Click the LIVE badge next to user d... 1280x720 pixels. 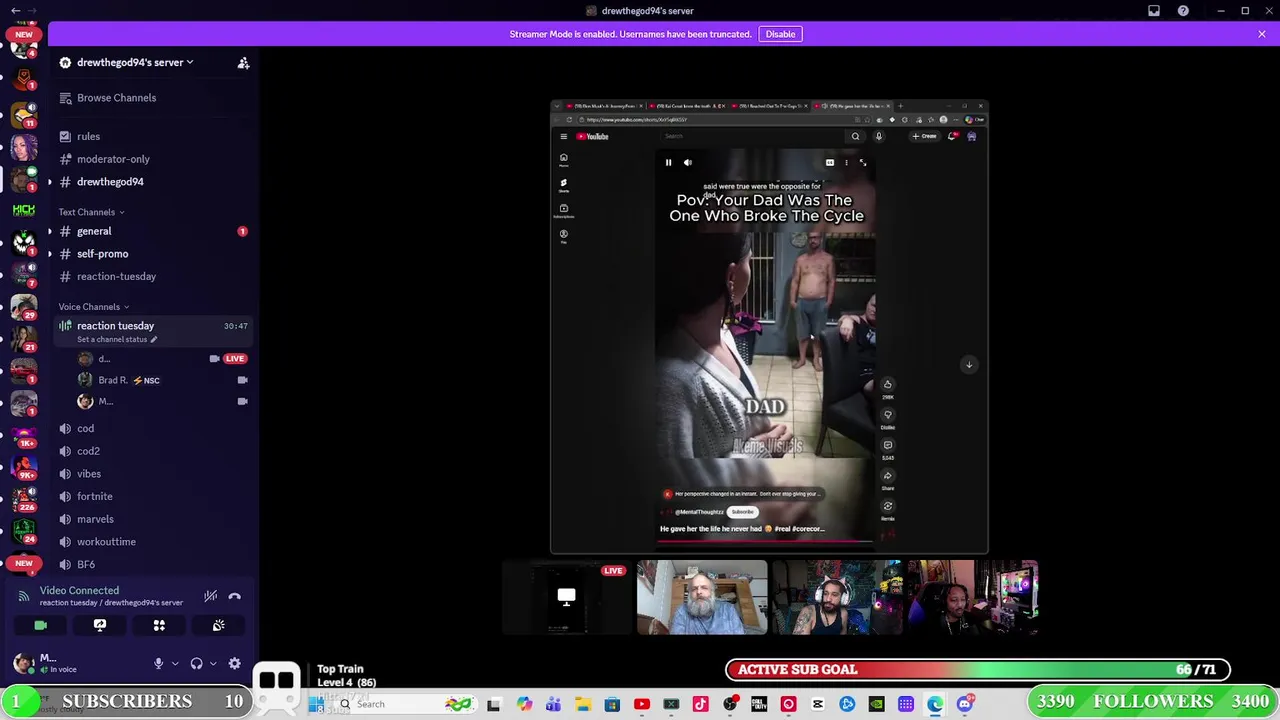click(235, 358)
